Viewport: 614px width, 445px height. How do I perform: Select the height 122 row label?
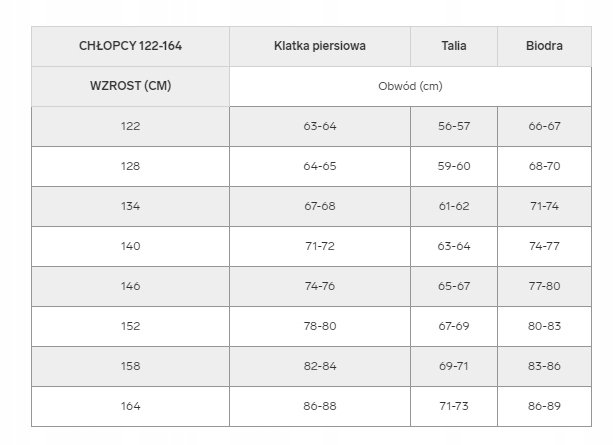point(130,126)
